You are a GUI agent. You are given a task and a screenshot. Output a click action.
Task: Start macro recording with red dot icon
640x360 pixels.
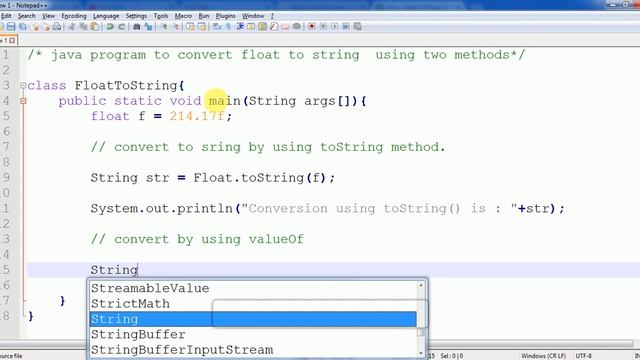tap(311, 27)
